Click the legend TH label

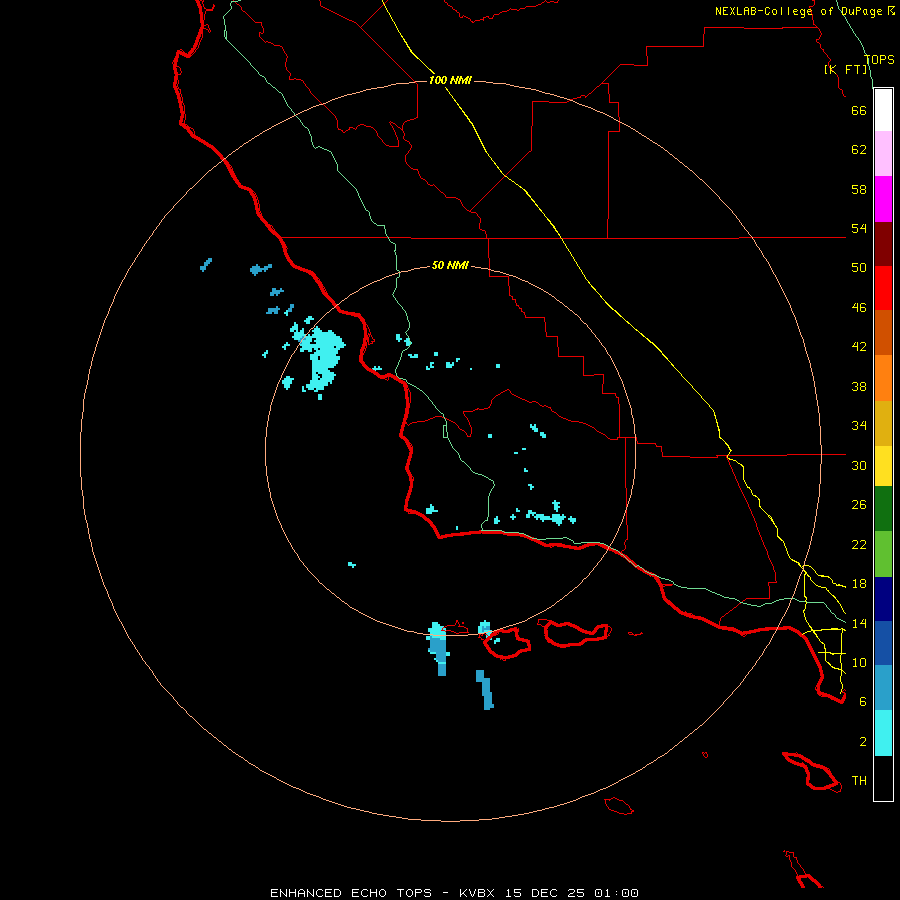click(x=859, y=781)
